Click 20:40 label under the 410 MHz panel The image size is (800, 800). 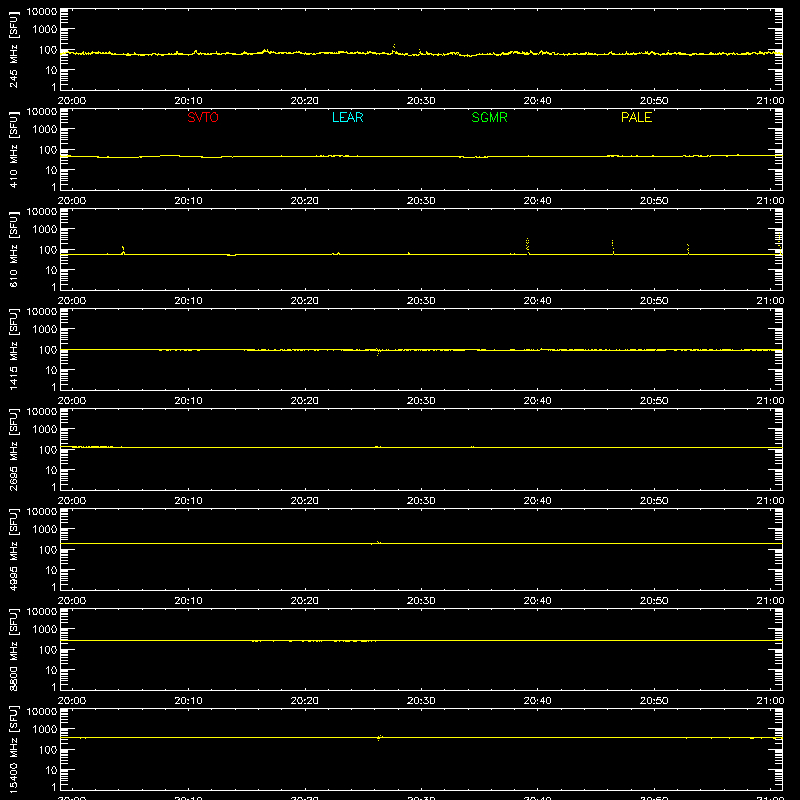tap(537, 201)
